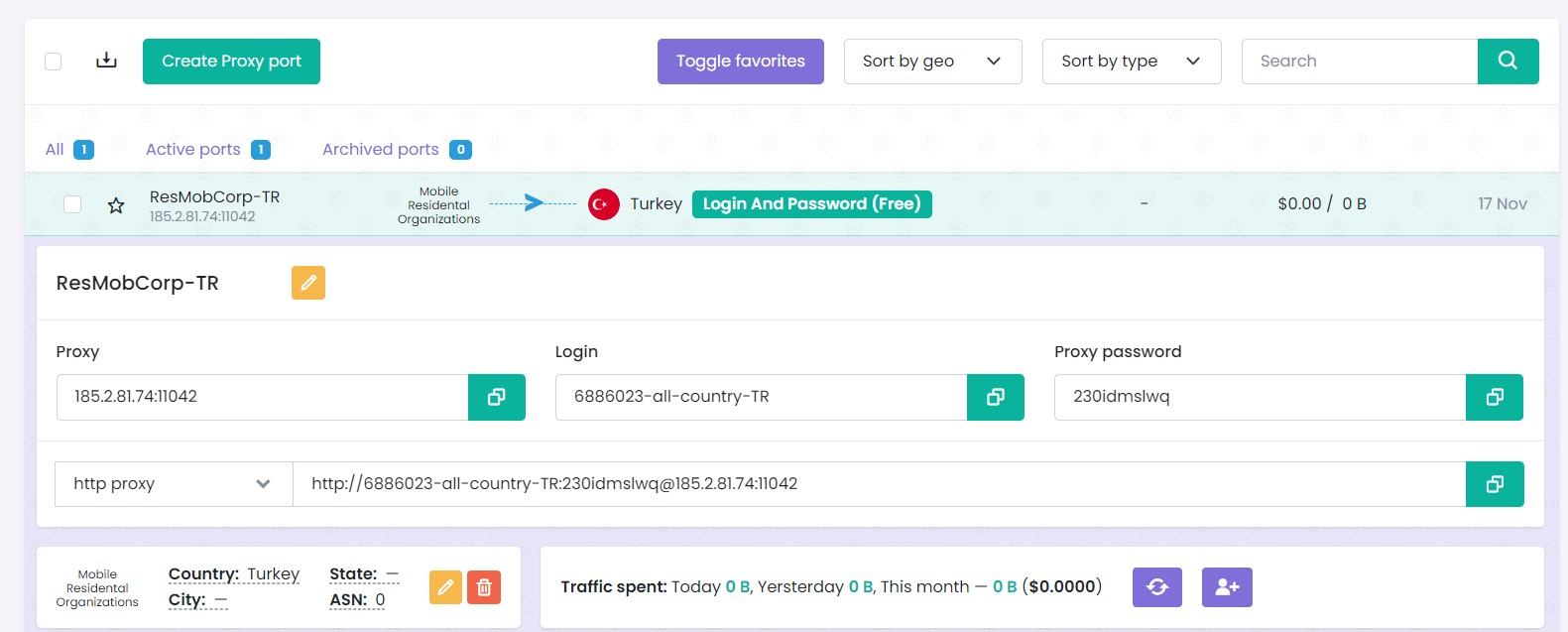Copy the Login value
This screenshot has height=632, width=1568.
tap(996, 397)
